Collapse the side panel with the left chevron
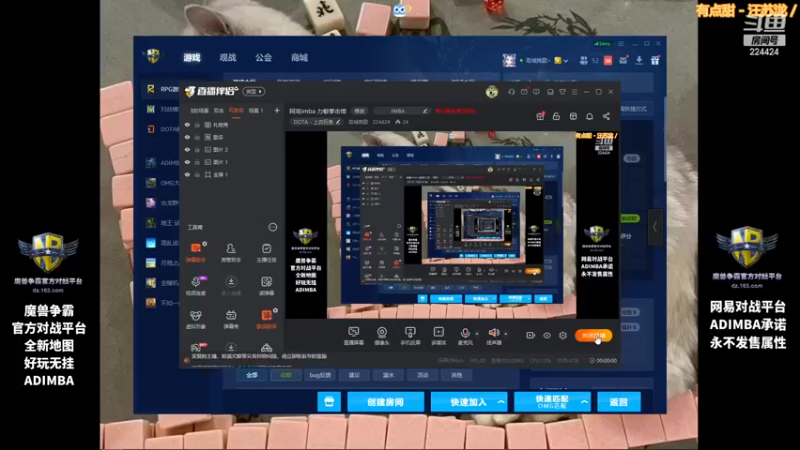This screenshot has width=800, height=450. tap(655, 227)
